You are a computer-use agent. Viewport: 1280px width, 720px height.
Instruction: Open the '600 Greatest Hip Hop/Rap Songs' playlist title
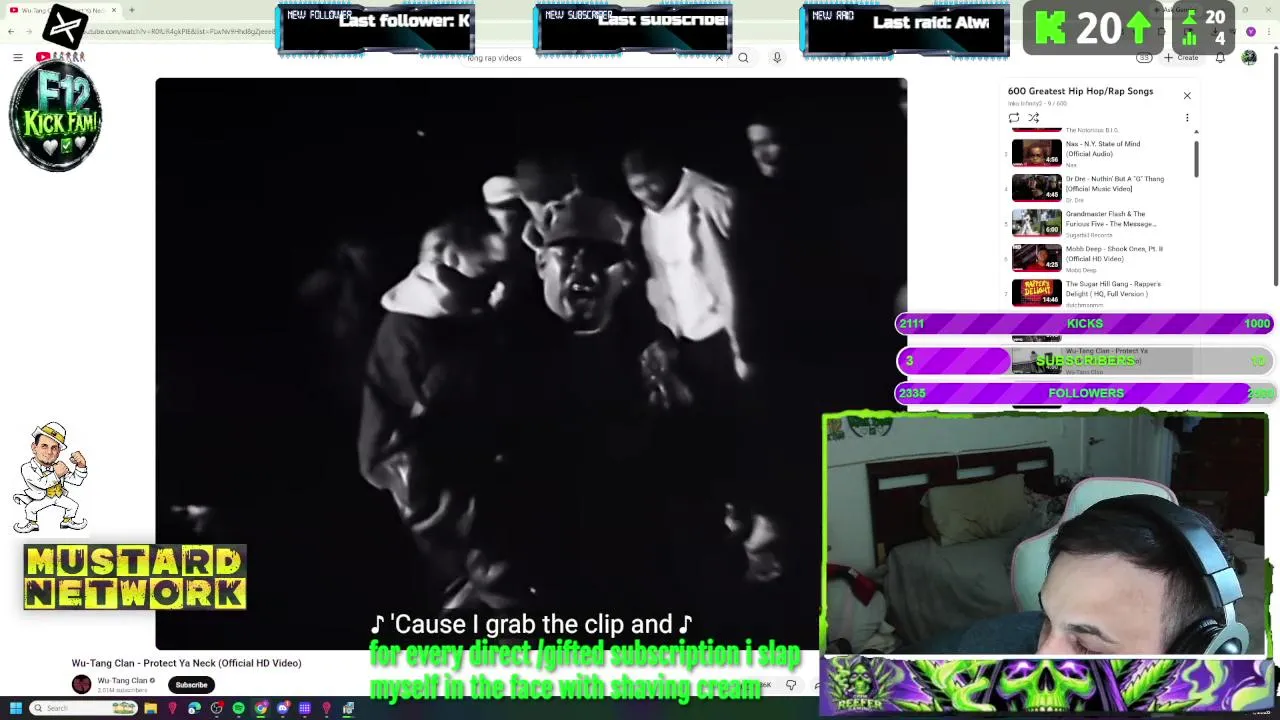tap(1080, 91)
